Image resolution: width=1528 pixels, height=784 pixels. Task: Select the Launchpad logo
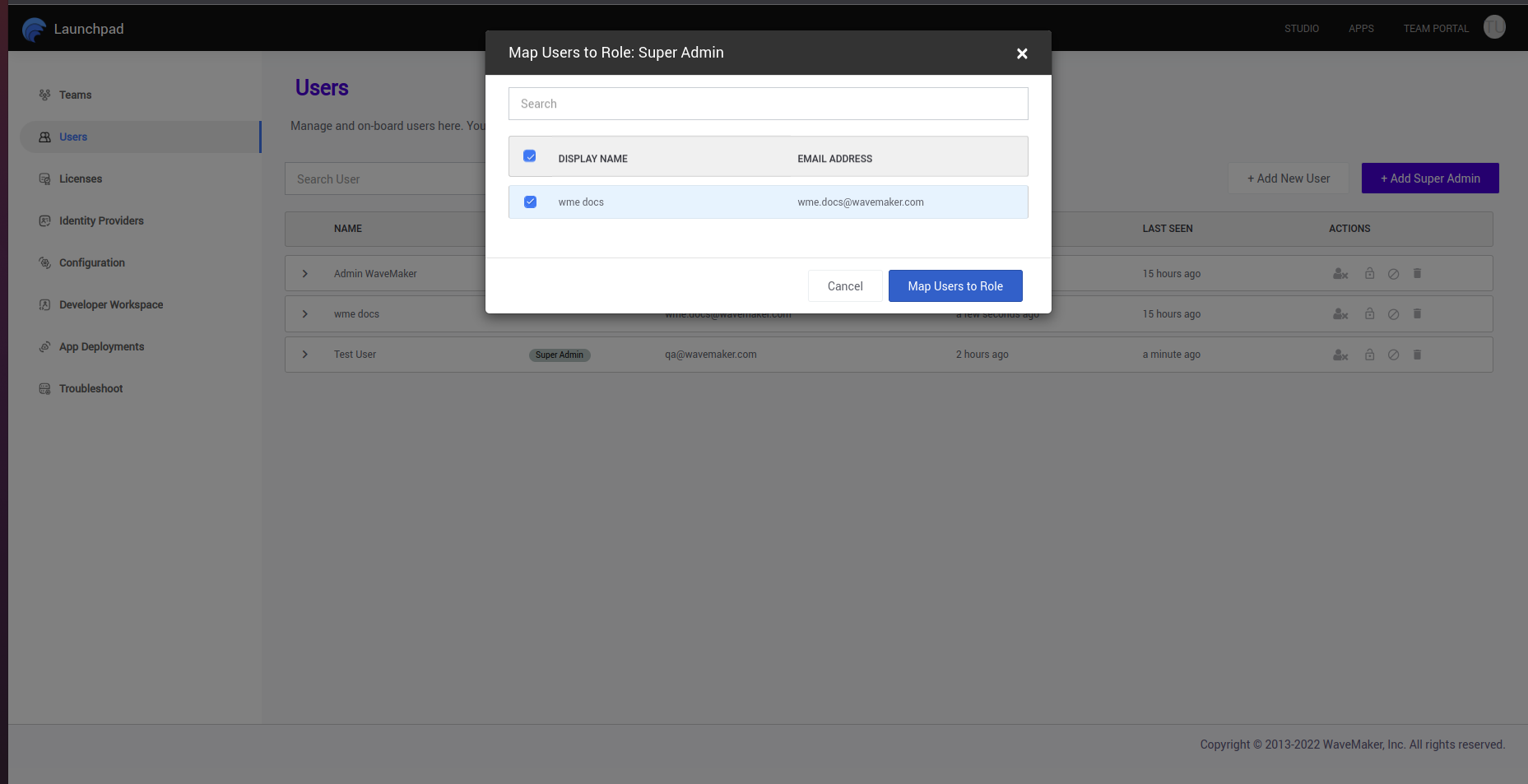pyautogui.click(x=35, y=29)
